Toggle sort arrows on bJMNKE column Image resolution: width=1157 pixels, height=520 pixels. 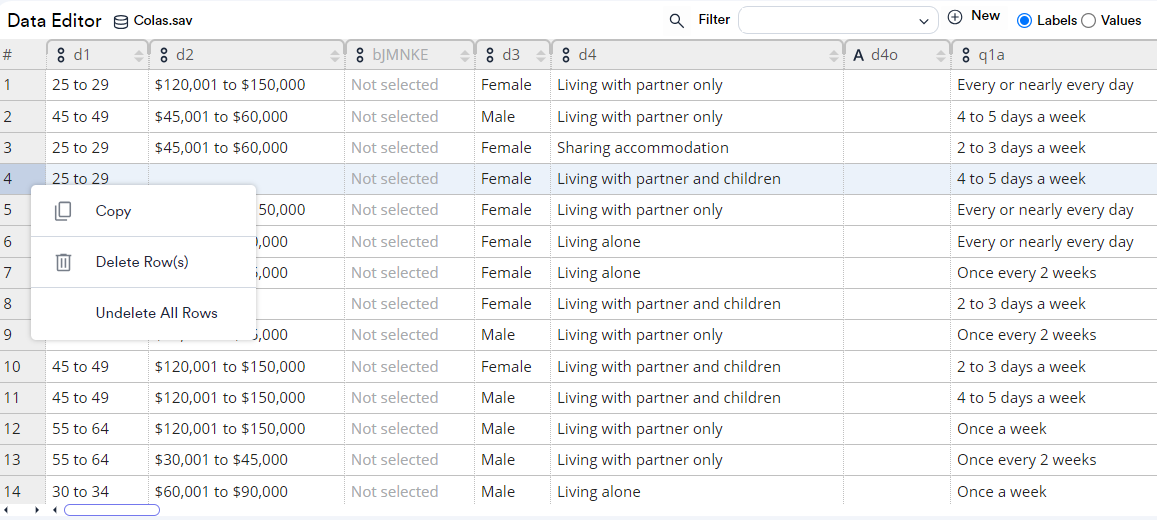466,55
